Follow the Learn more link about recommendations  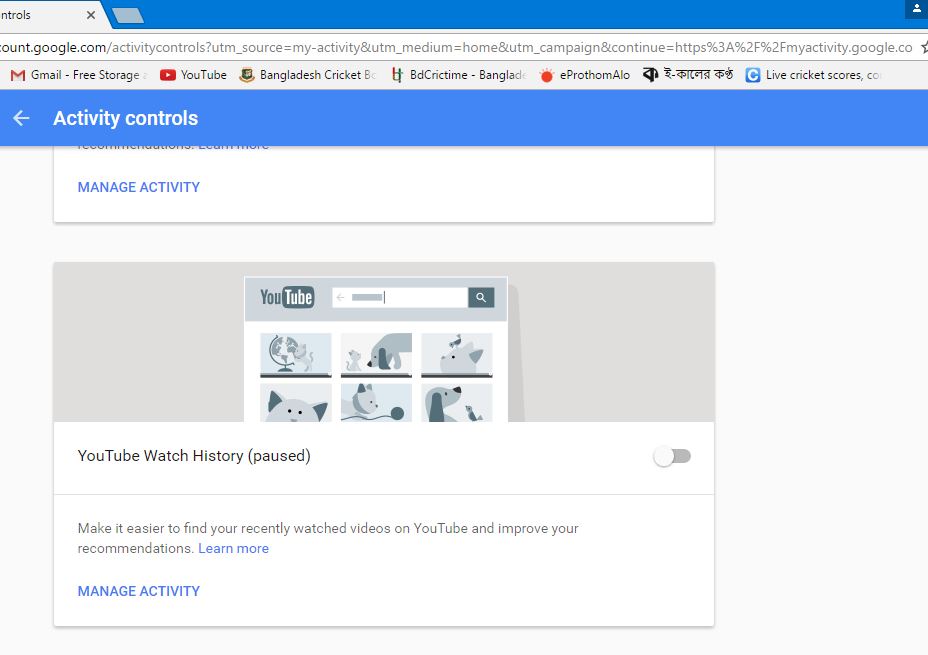[233, 548]
